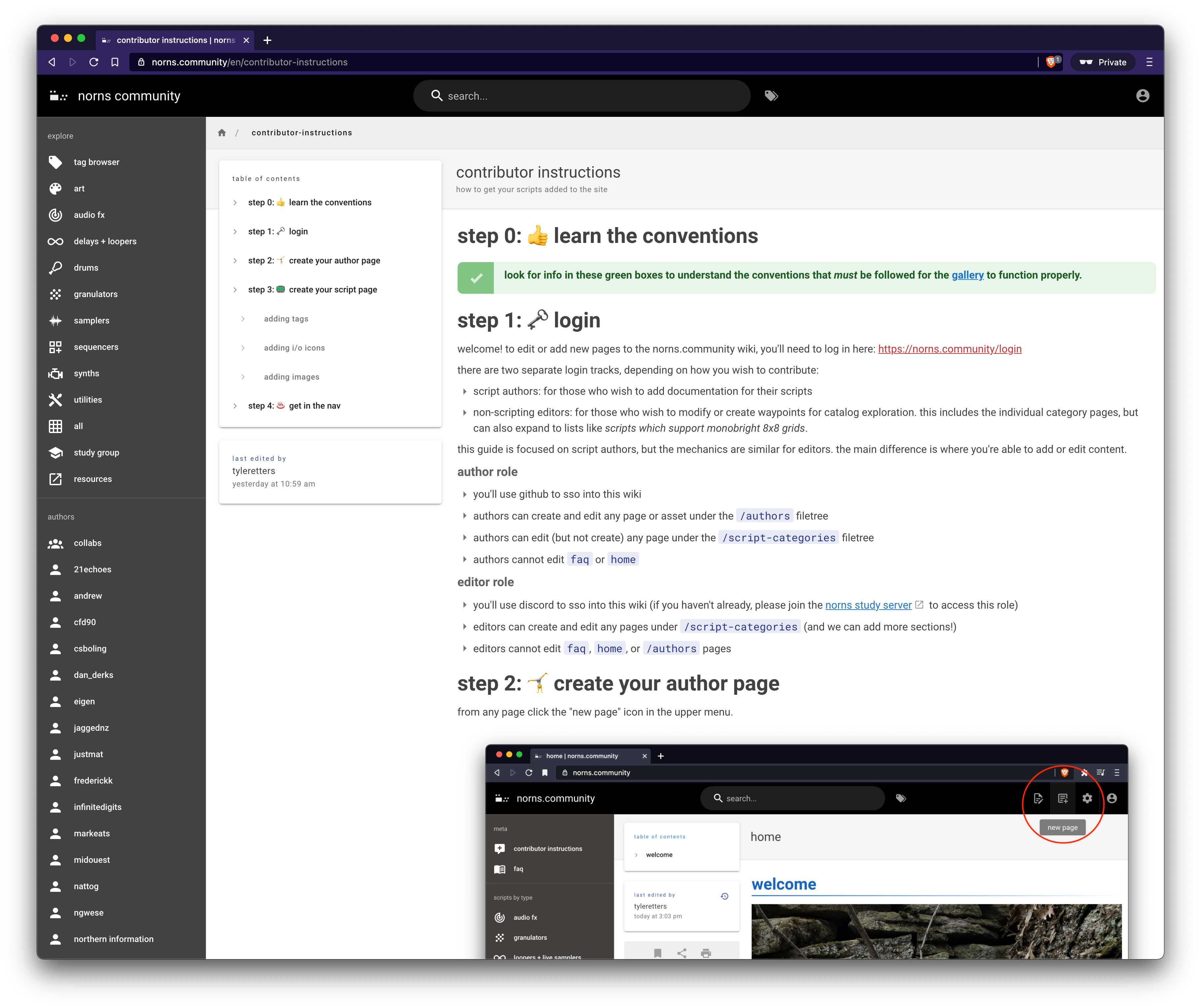Open the tag browser sidebar icon

point(55,162)
